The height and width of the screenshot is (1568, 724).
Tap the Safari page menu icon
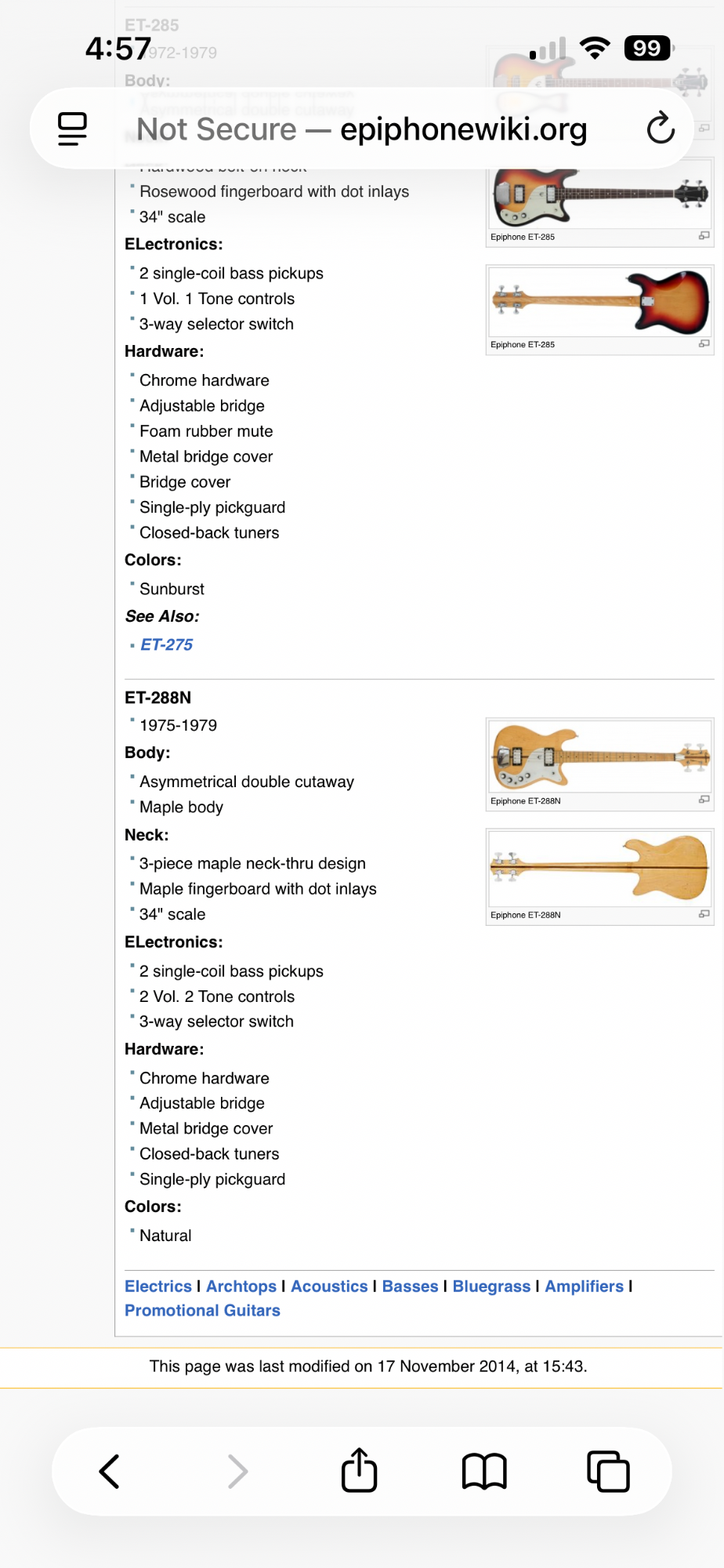[72, 129]
